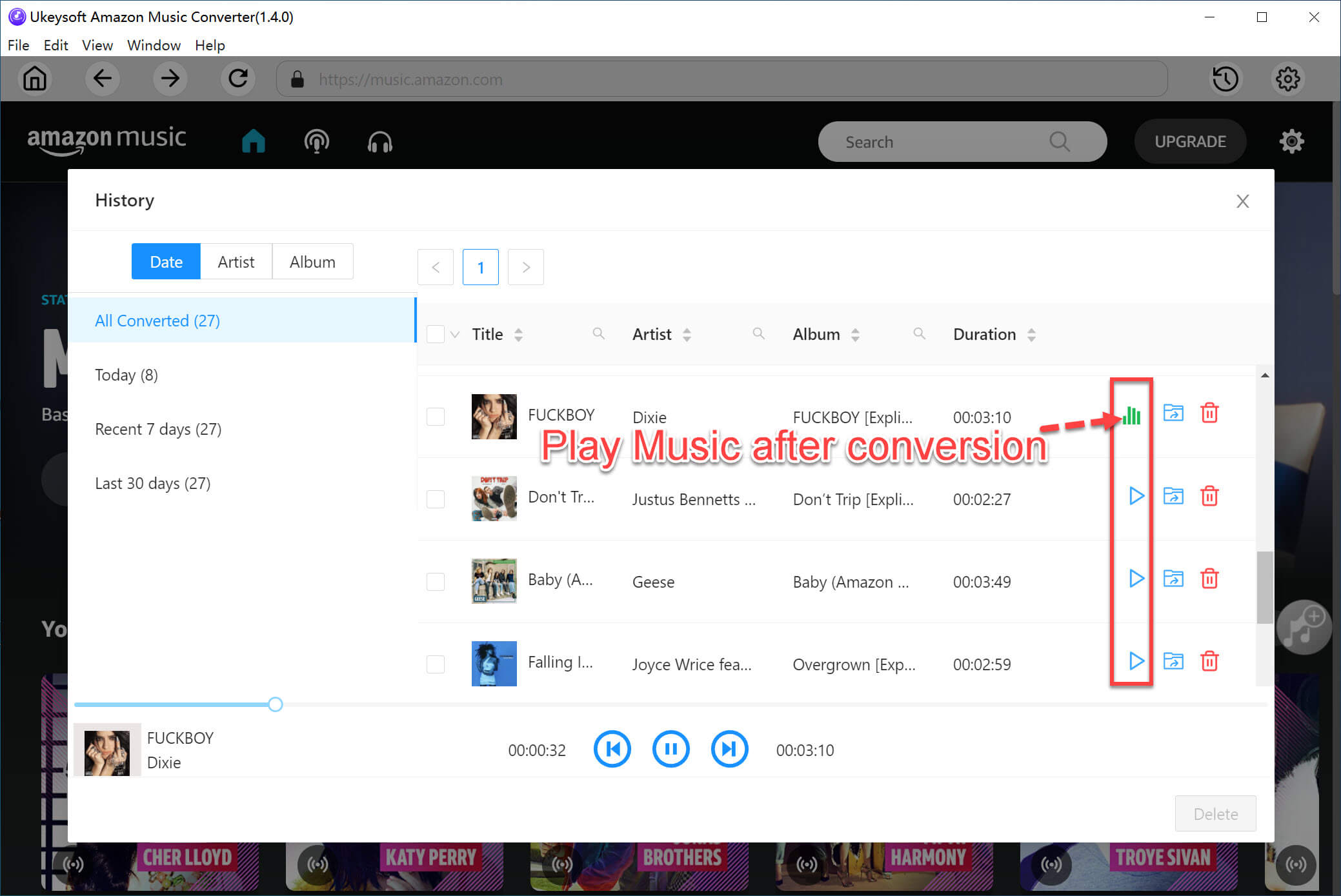Open output folder for Baby by Geese
The height and width of the screenshot is (896, 1341).
1173,579
